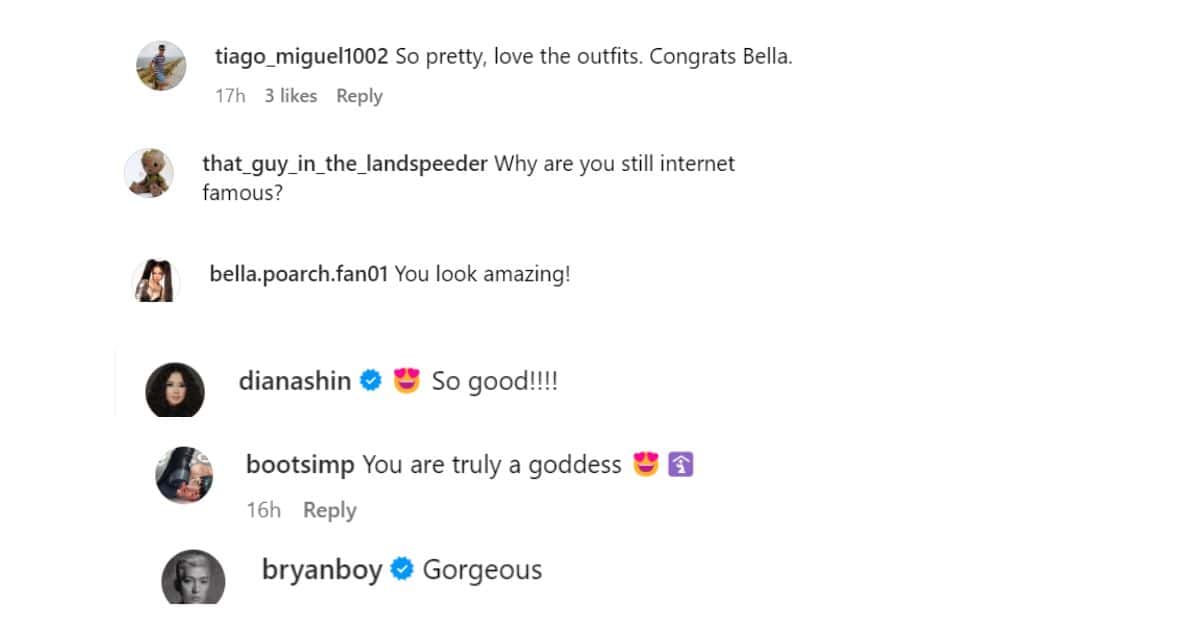Click that_guy_in_the_landspeeder's Groot avatar
Screen dimensions: 1200x630
[148, 174]
